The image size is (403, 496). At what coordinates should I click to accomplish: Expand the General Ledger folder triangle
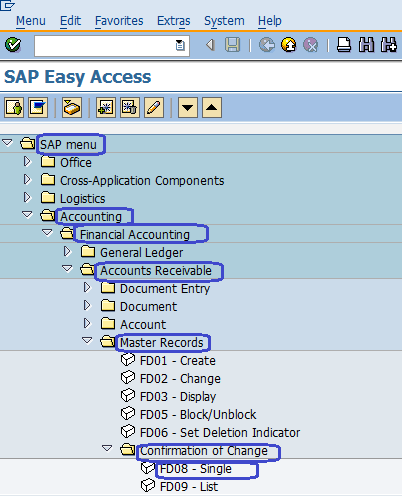point(67,252)
